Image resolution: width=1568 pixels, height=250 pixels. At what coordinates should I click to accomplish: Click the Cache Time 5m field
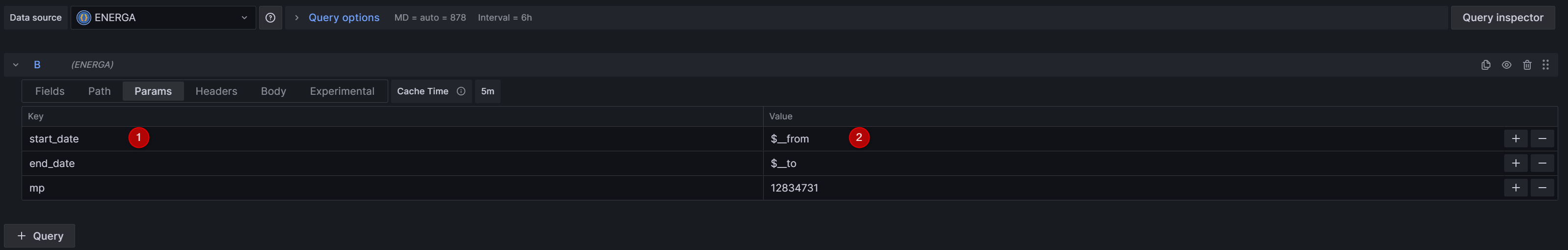[x=487, y=91]
